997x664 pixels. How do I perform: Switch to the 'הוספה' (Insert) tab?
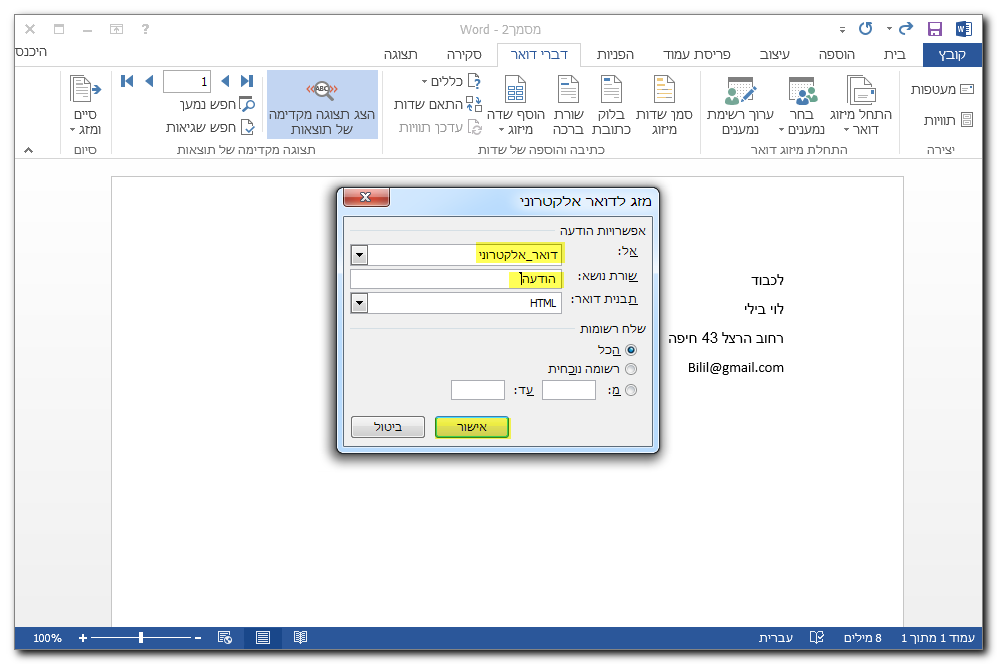click(836, 54)
